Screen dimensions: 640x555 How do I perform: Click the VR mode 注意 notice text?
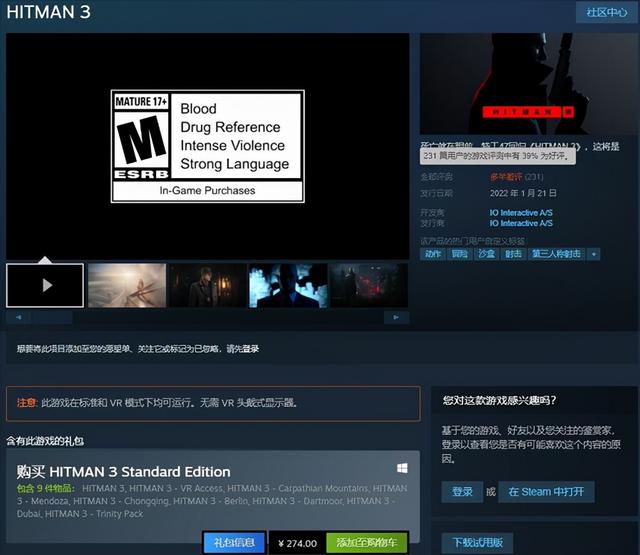coord(157,403)
